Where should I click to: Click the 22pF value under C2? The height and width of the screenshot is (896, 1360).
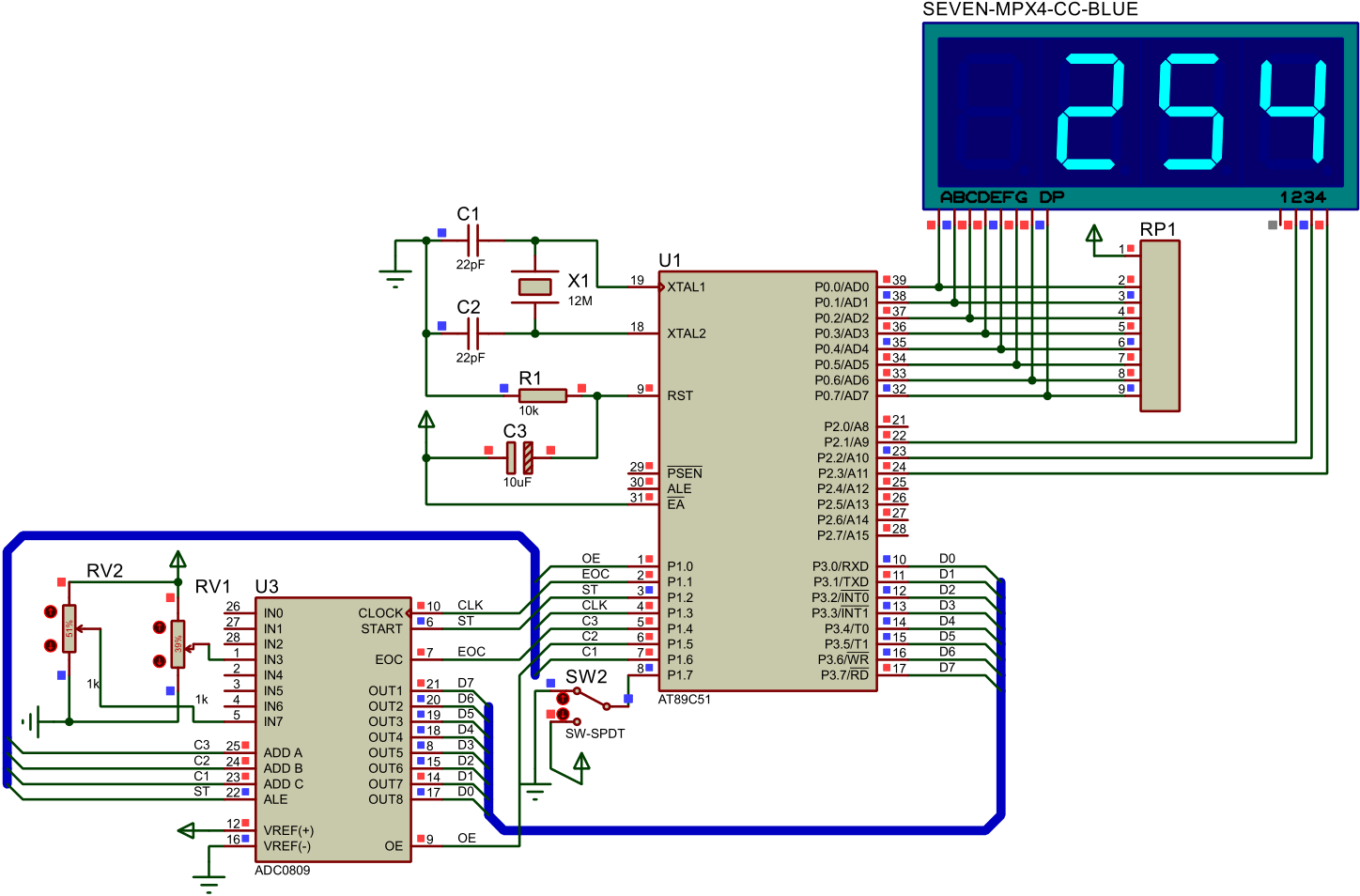pyautogui.click(x=471, y=358)
